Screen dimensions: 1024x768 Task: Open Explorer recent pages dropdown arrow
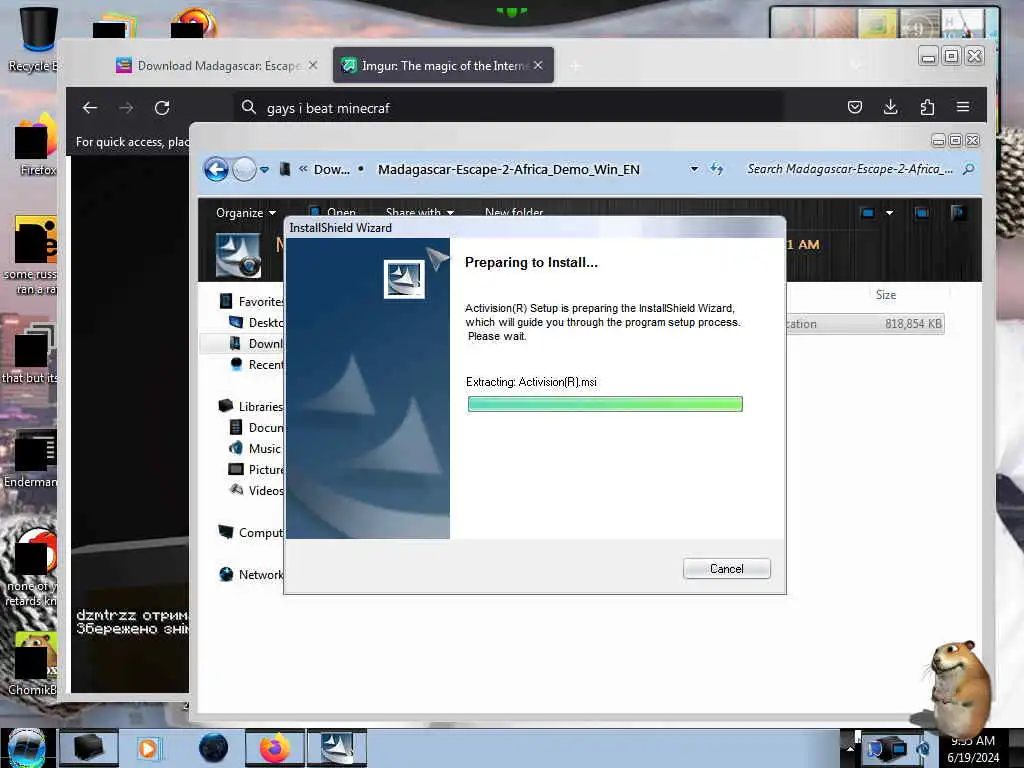264,170
